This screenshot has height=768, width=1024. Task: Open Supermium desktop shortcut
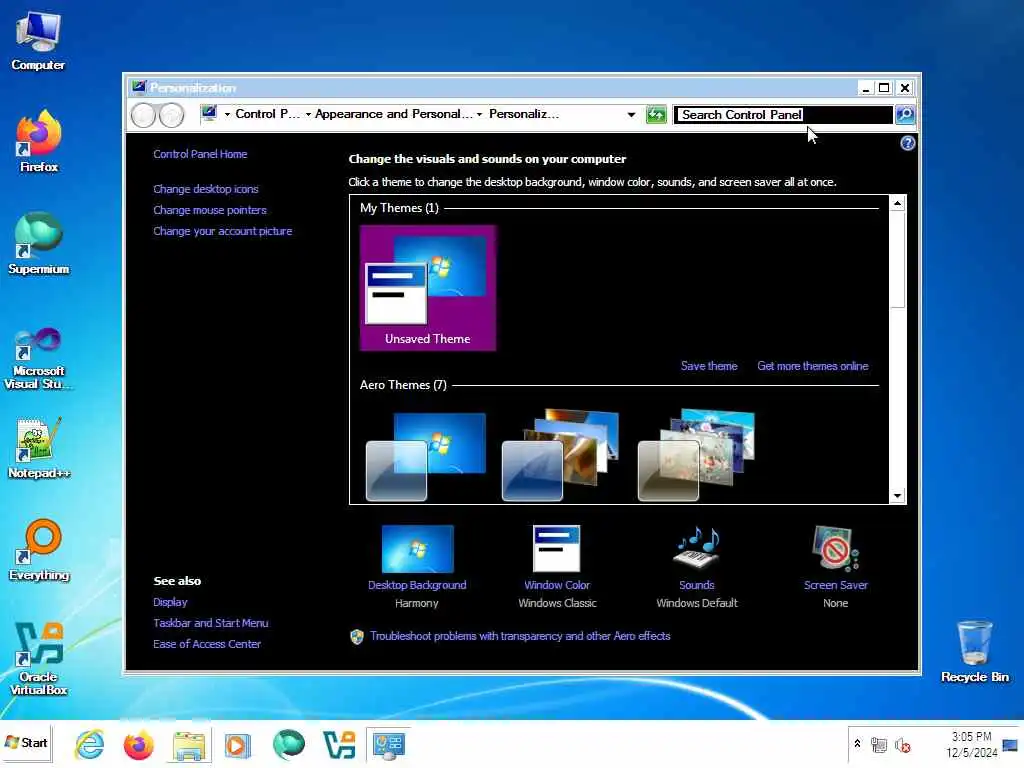point(39,244)
